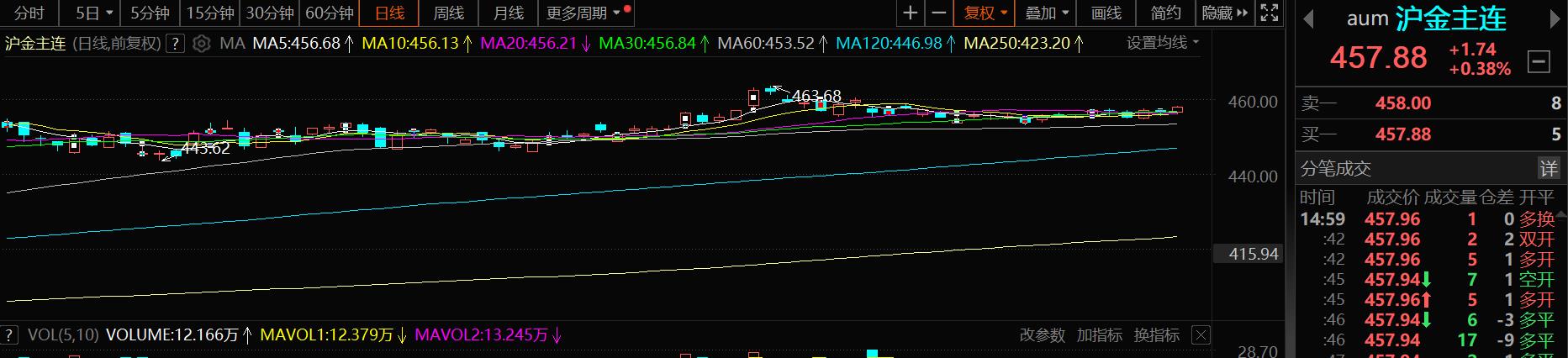Image resolution: width=1568 pixels, height=358 pixels.
Task: Click 换指标 to change indicator
Action: 1157,335
